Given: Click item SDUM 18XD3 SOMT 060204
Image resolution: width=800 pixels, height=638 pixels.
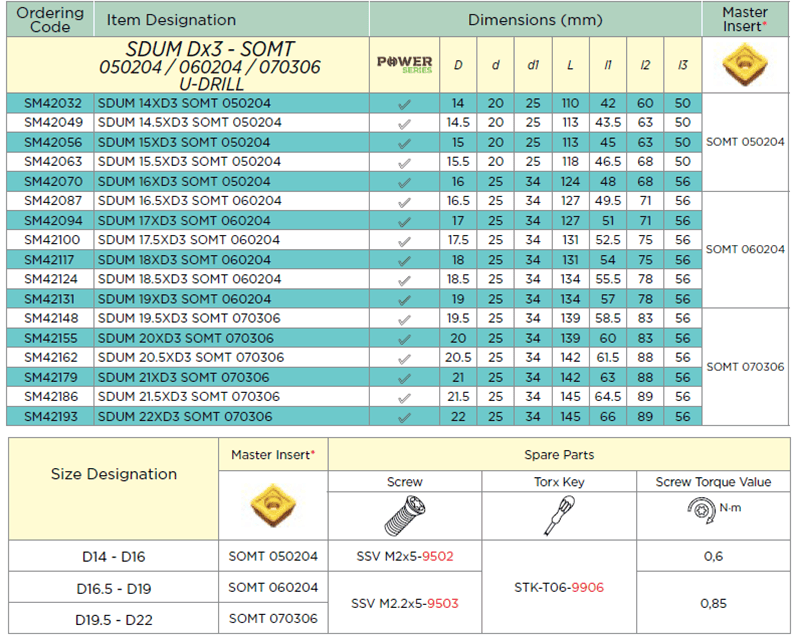Looking at the screenshot, I should (x=184, y=260).
